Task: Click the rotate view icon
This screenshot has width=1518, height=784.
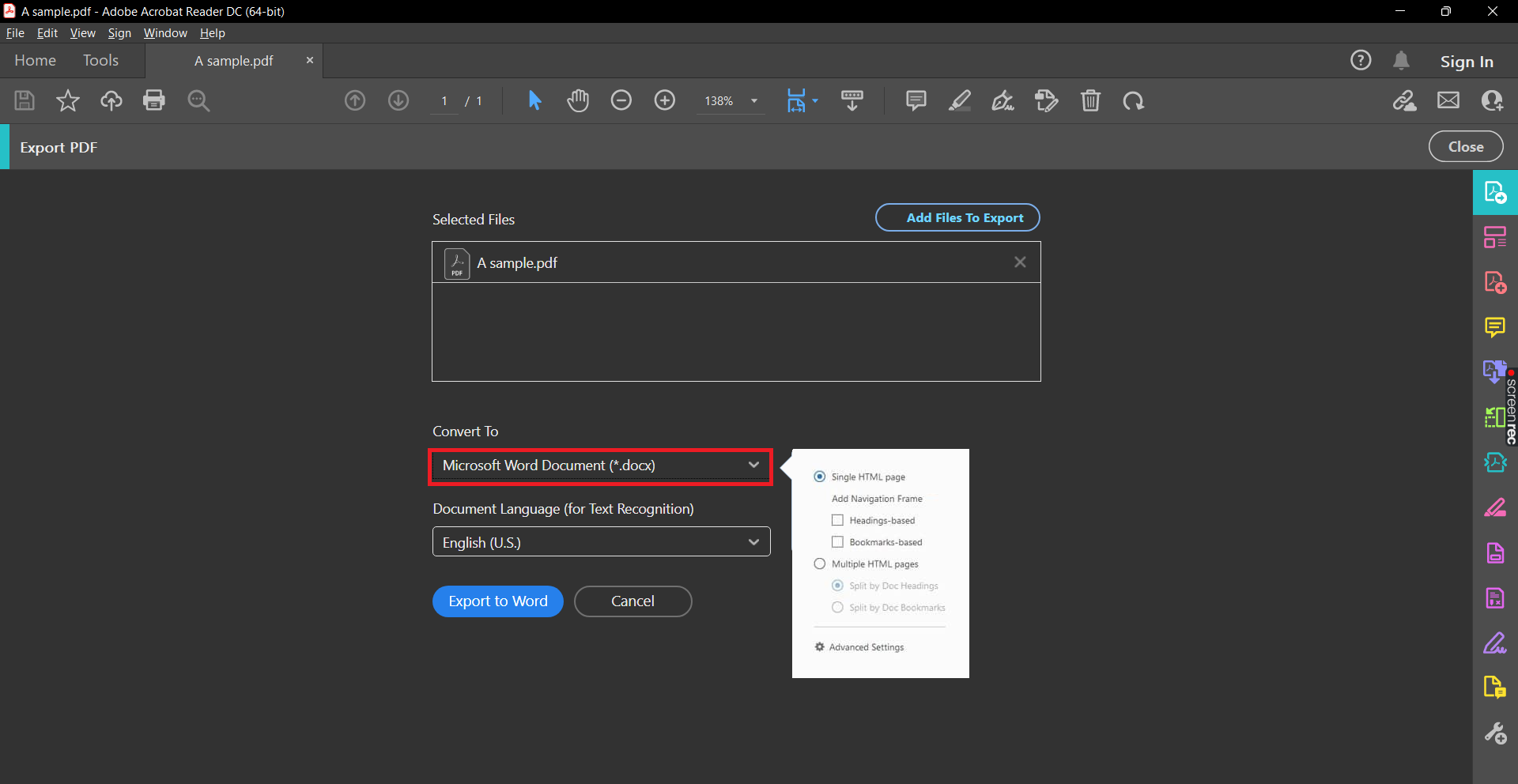Action: (1134, 100)
